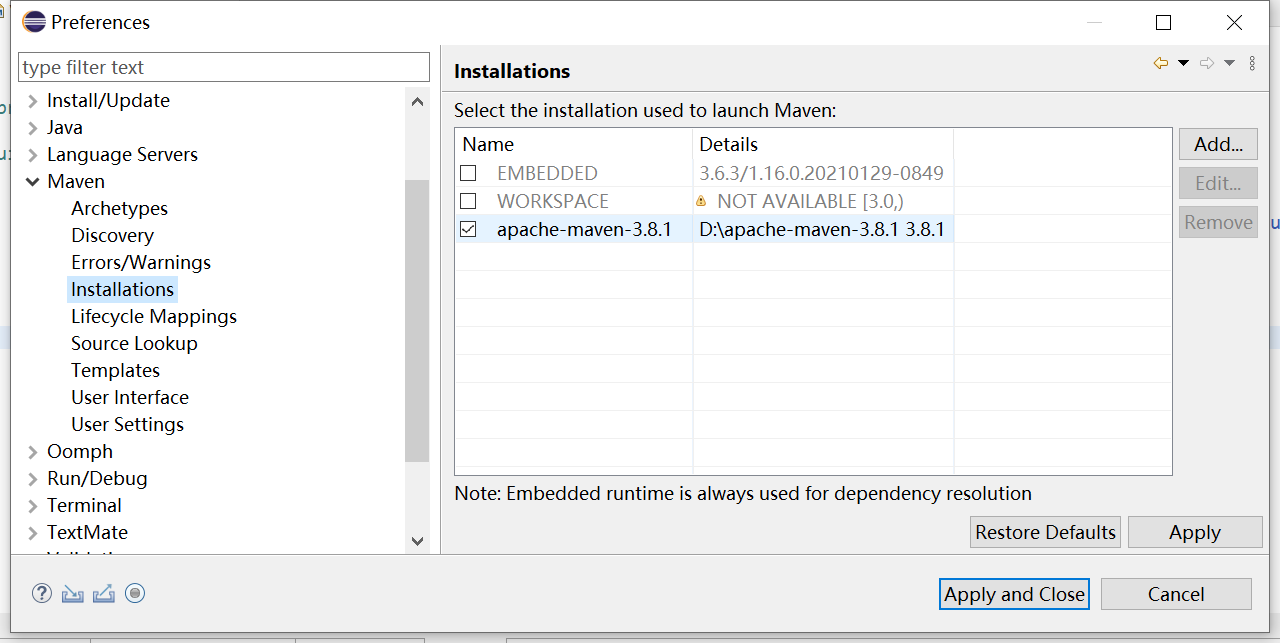Open the three-dot view menu icon
The width and height of the screenshot is (1280, 643).
(1252, 63)
